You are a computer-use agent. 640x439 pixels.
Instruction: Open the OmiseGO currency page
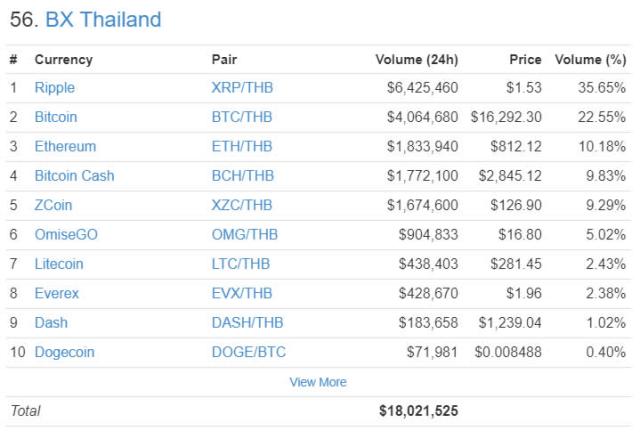click(x=66, y=235)
